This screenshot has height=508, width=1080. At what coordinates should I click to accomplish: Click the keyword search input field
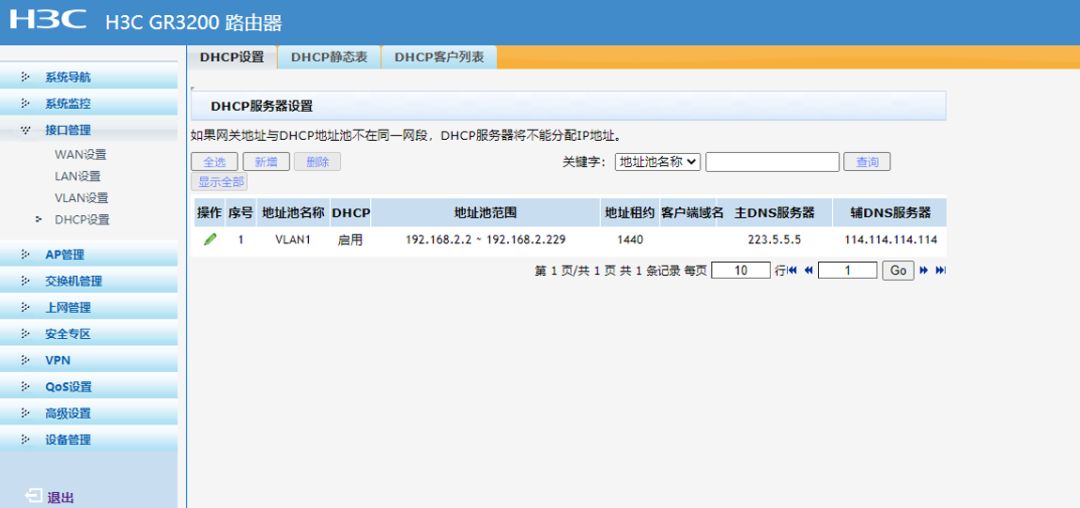[772, 162]
